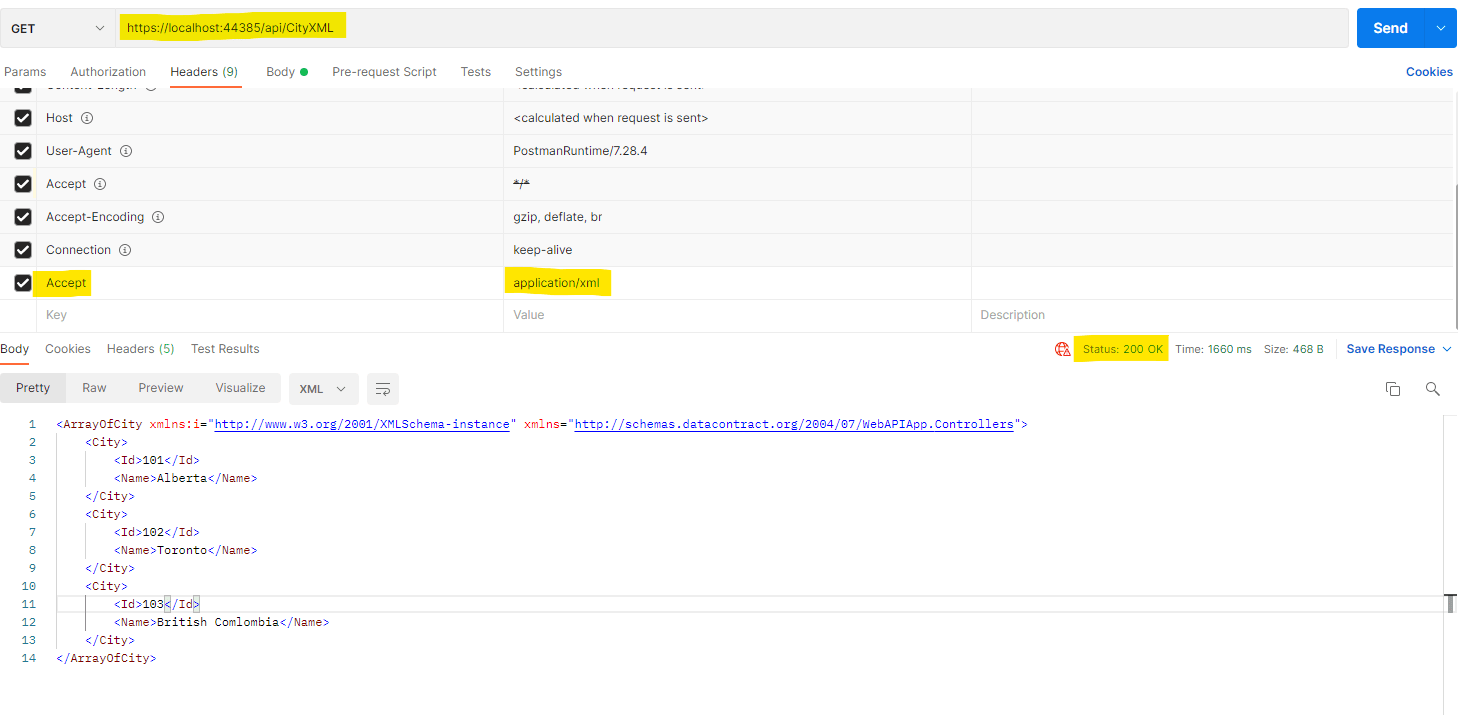The image size is (1458, 715).
Task: Toggle the wrap lines icon
Action: point(383,388)
